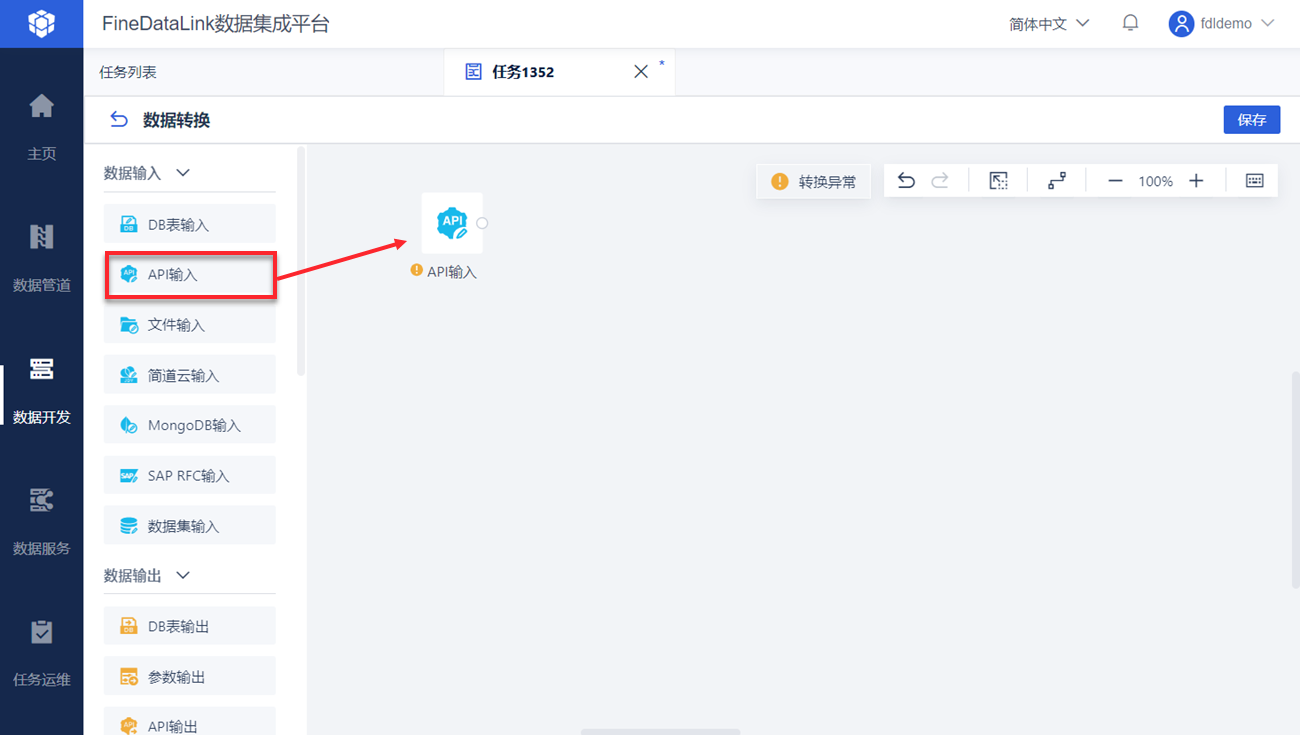Click the undo arrow in canvas toolbar
The height and width of the screenshot is (735, 1300).
pos(906,181)
